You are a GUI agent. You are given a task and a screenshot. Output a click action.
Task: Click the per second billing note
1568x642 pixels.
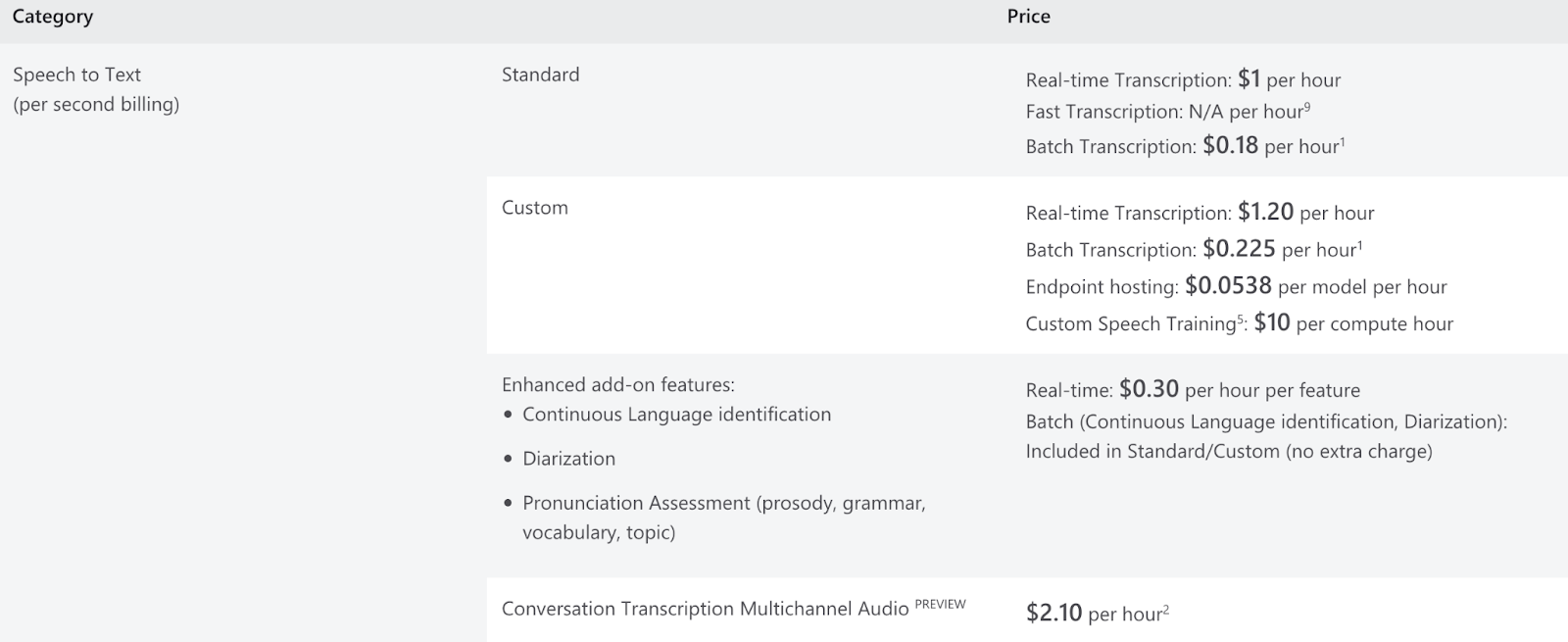click(x=96, y=105)
